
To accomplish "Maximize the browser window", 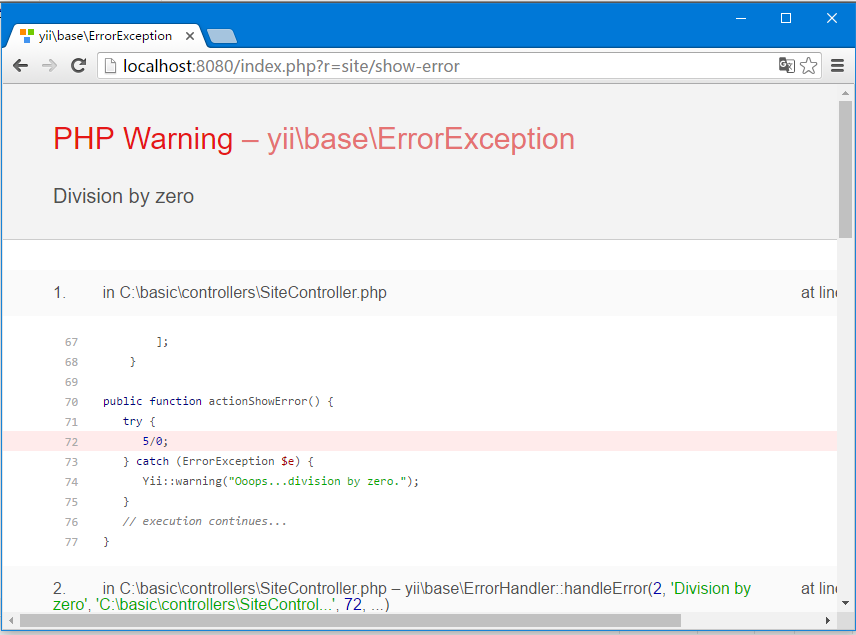I will [786, 18].
